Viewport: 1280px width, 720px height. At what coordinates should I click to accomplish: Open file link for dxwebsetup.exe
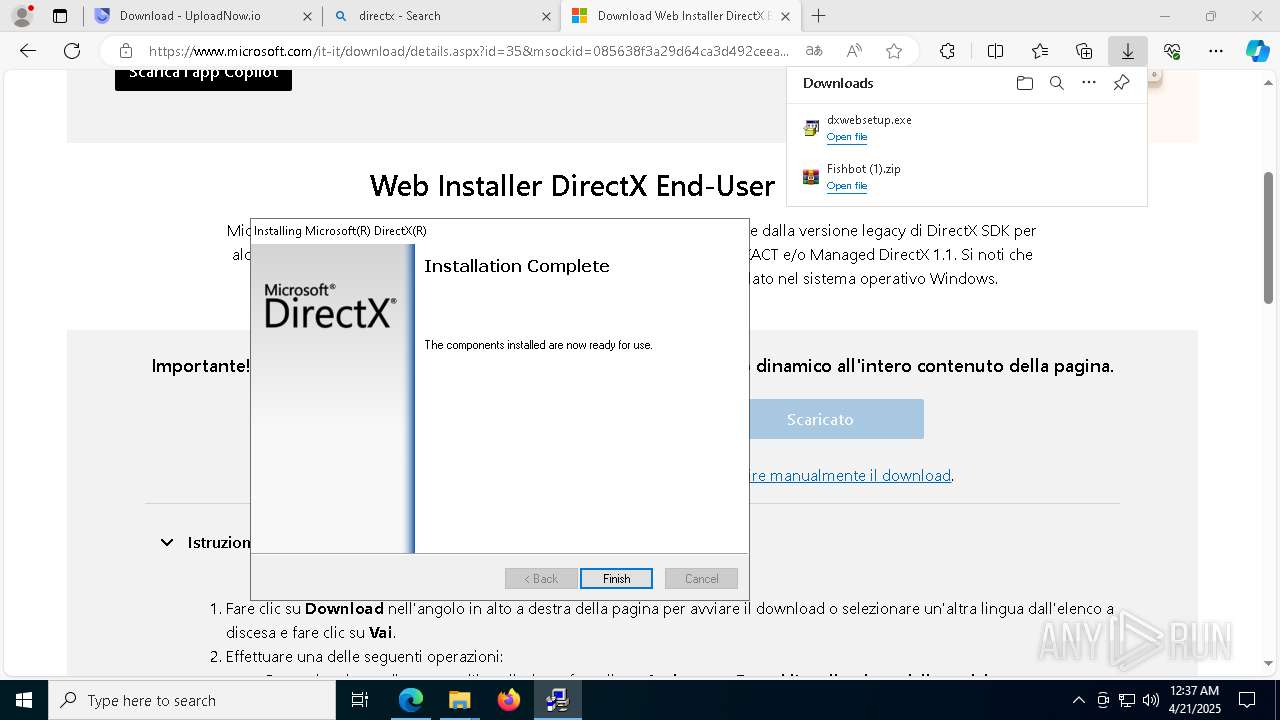point(846,137)
